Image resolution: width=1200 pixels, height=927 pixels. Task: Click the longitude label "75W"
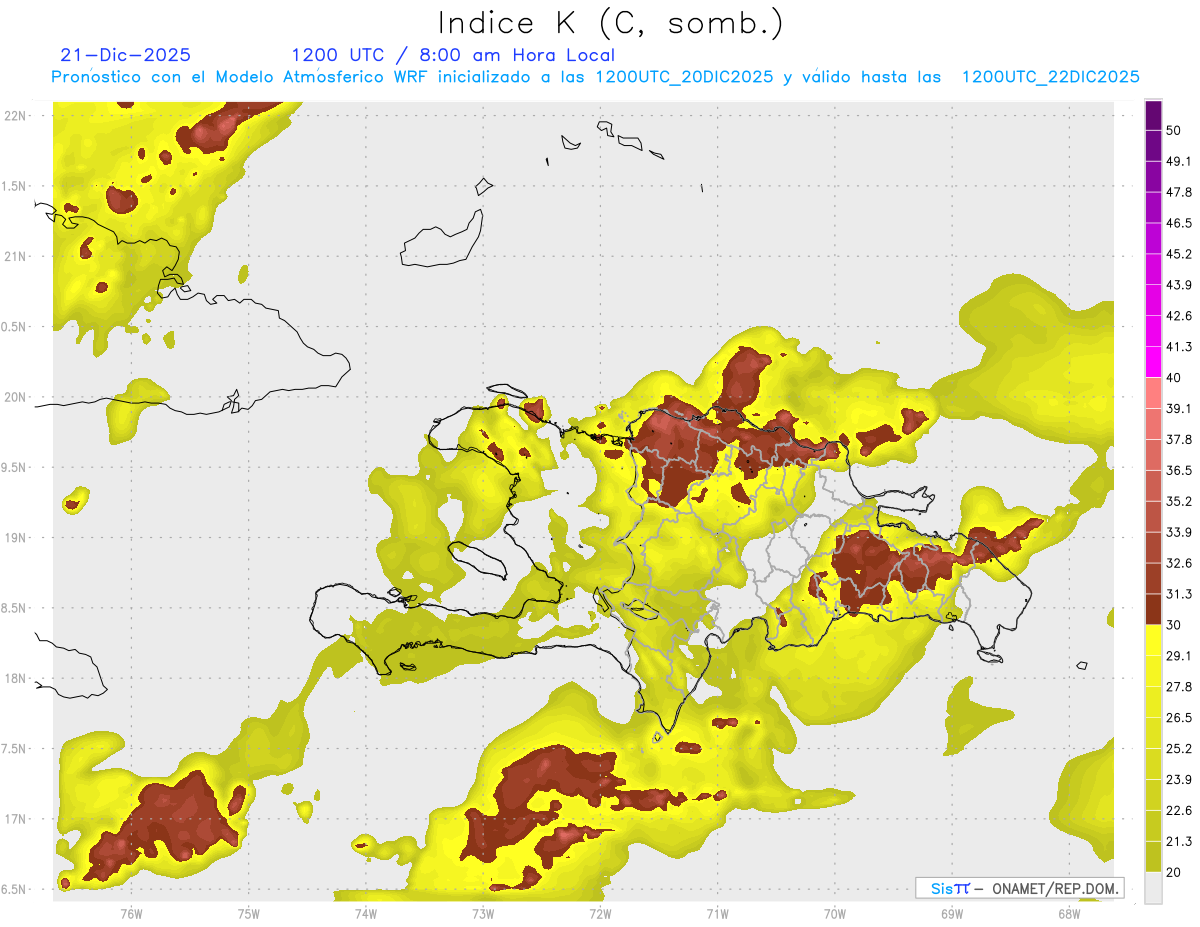(x=248, y=913)
